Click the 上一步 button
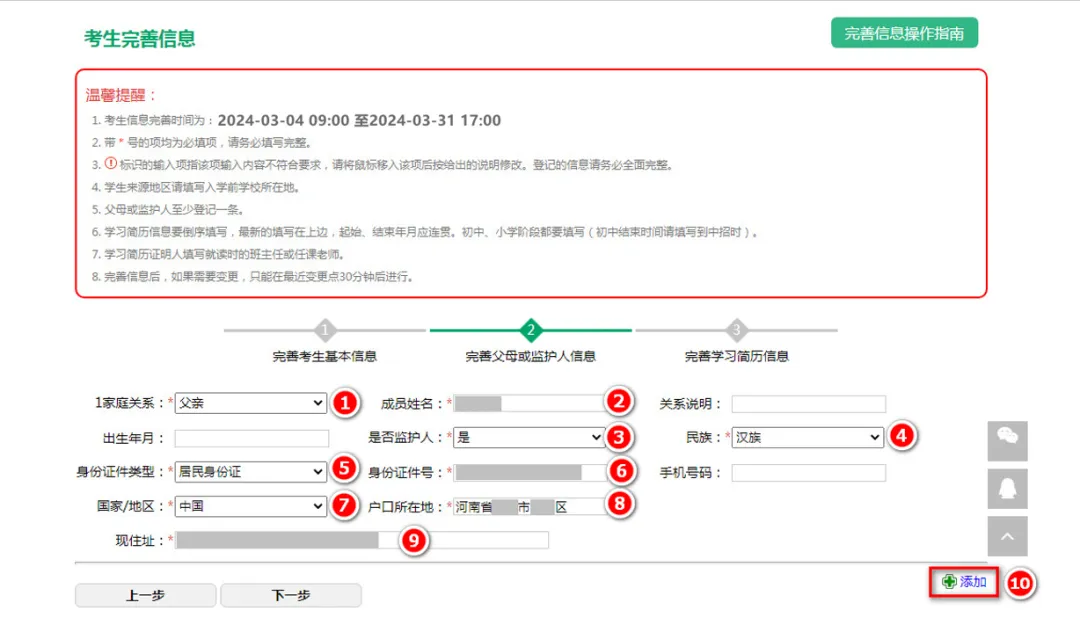 [144, 594]
